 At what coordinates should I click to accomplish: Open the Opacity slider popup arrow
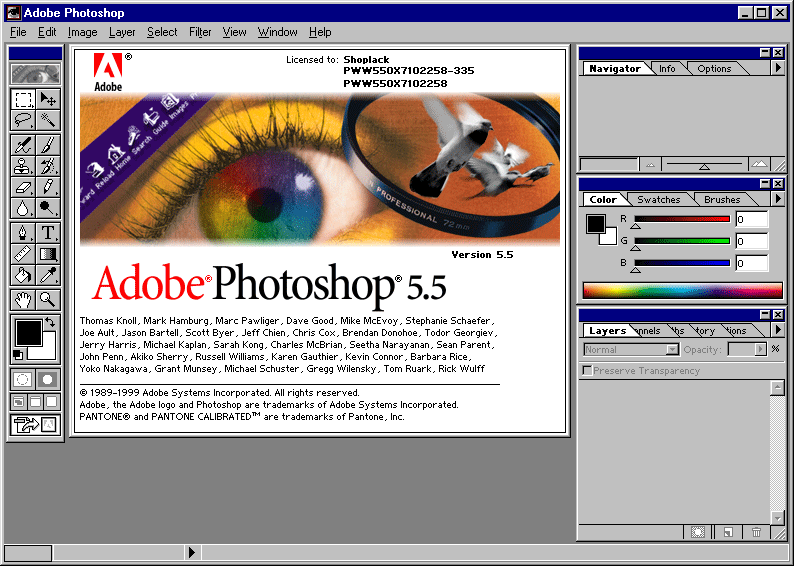point(760,349)
